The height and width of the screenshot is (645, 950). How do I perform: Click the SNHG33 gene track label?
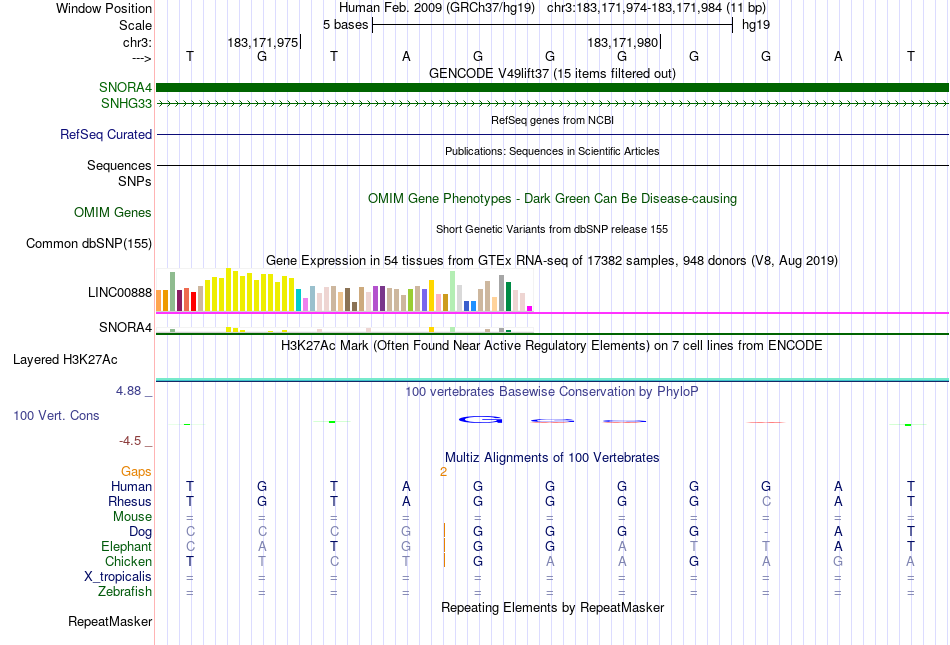point(126,104)
